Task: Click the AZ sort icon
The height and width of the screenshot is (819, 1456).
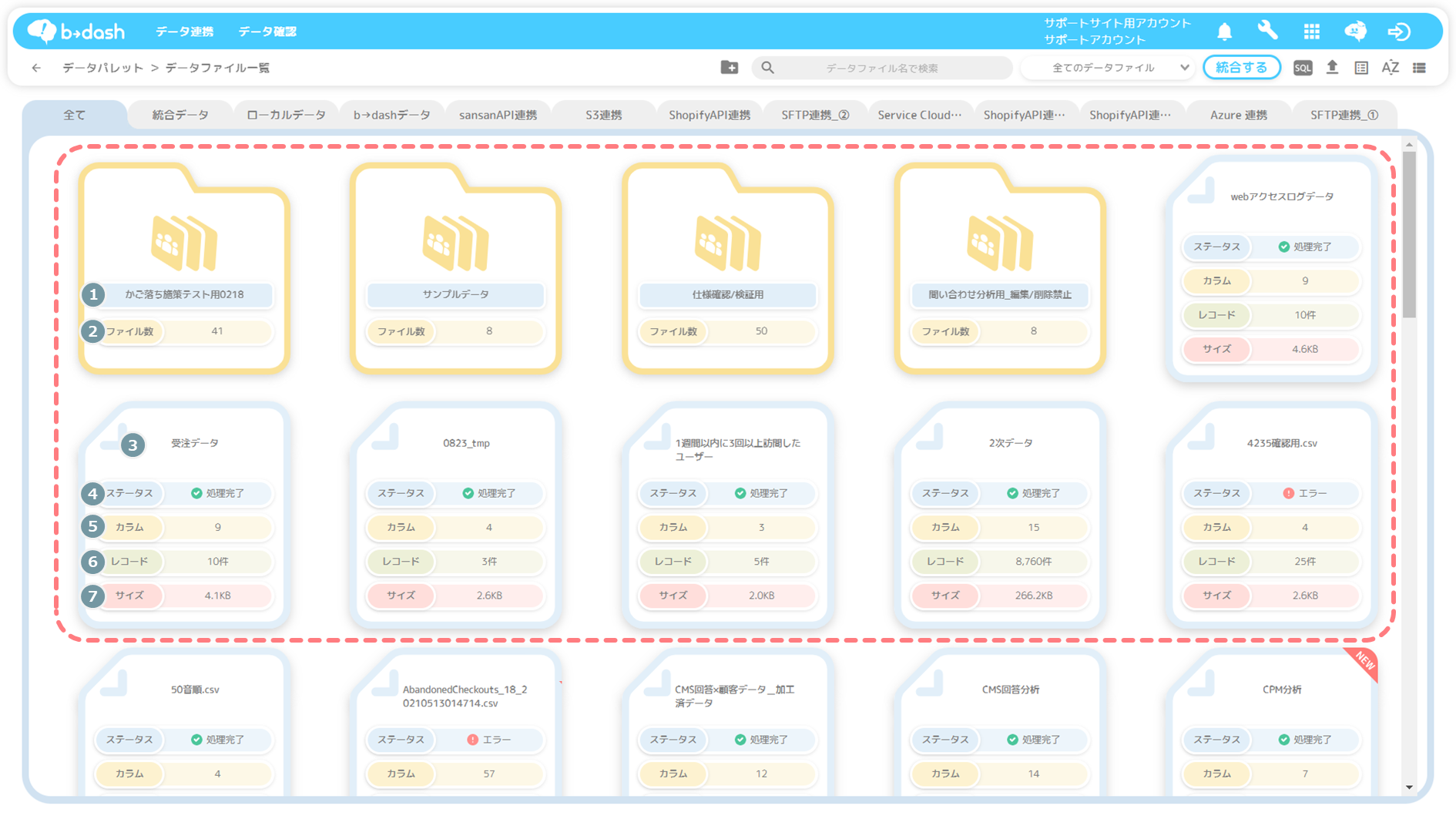Action: click(x=1390, y=68)
